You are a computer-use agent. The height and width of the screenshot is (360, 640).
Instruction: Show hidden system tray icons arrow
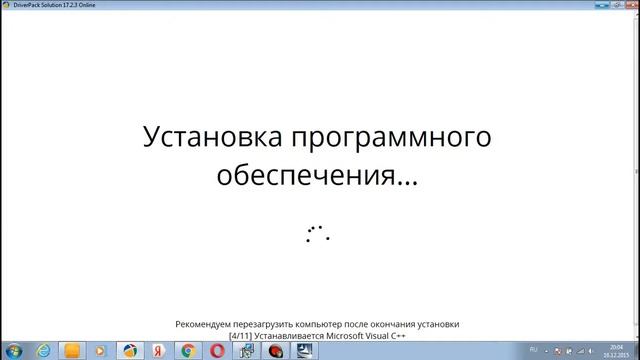547,351
